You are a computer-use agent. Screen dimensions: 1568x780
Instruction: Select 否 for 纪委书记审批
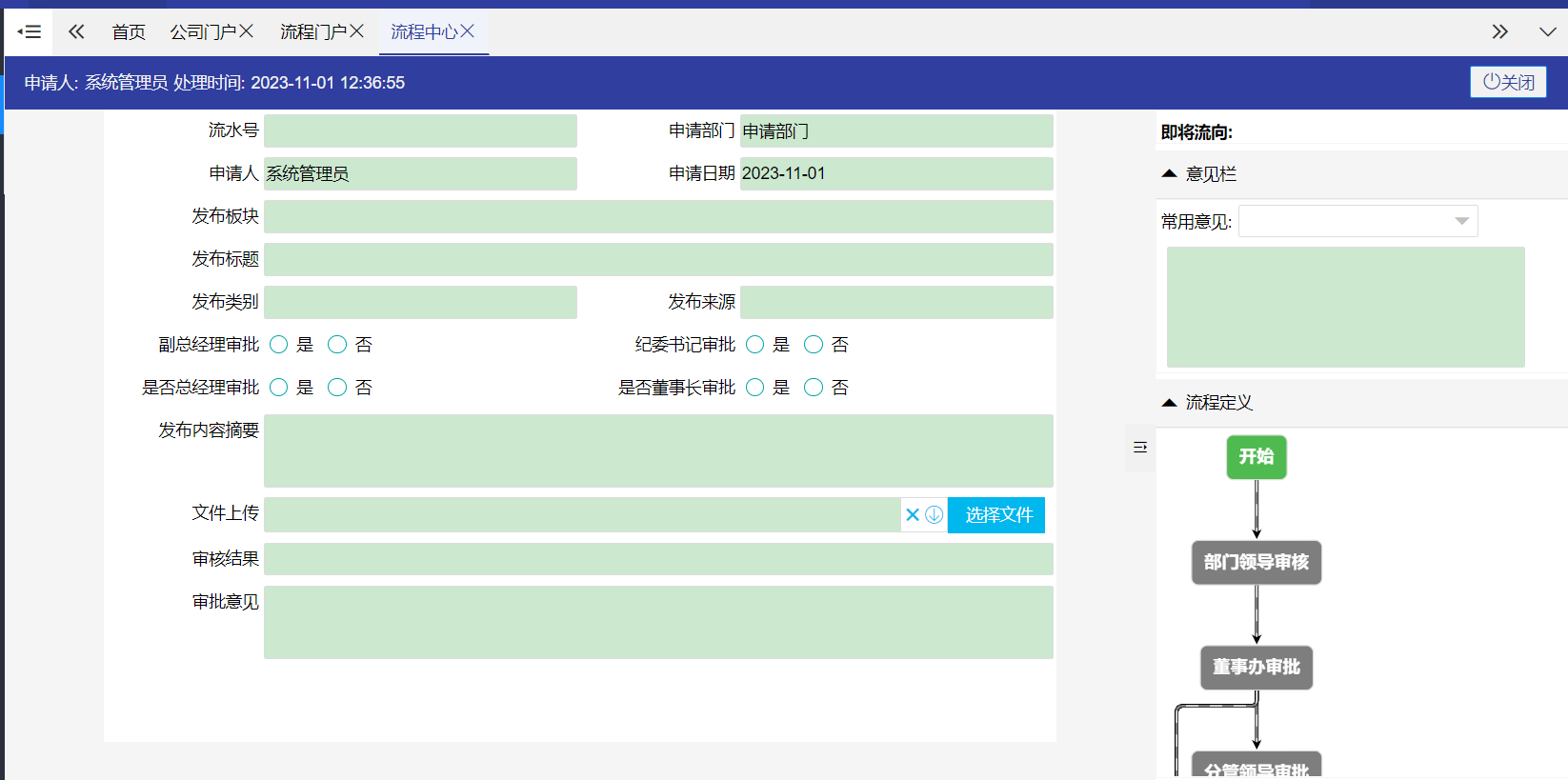tap(814, 344)
